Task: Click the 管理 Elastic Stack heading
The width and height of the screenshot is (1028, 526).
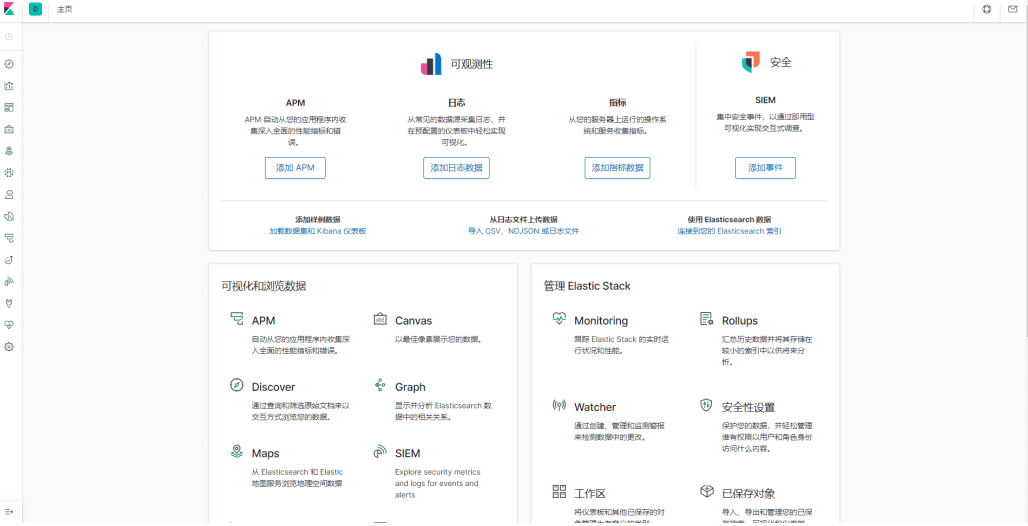Action: [x=587, y=286]
